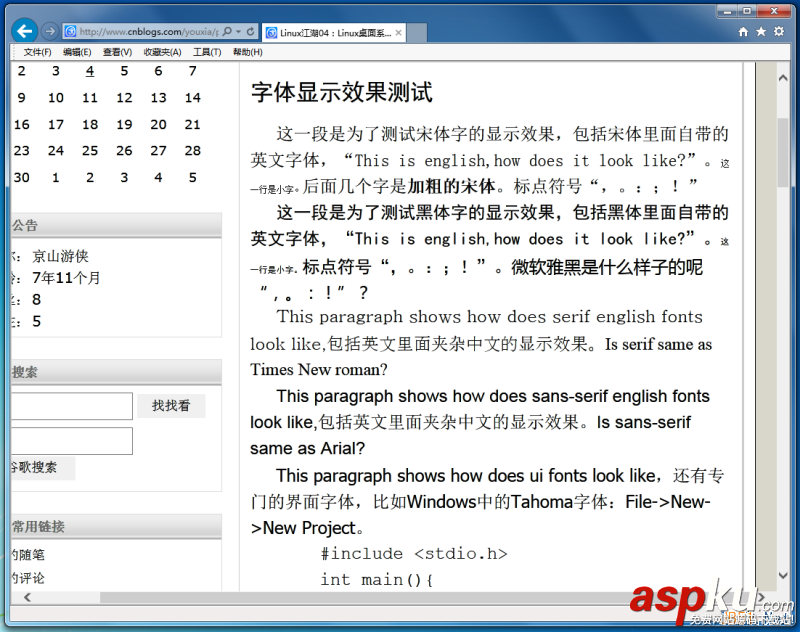Expand the address bar dropdown arrow
800x632 pixels.
tap(238, 32)
